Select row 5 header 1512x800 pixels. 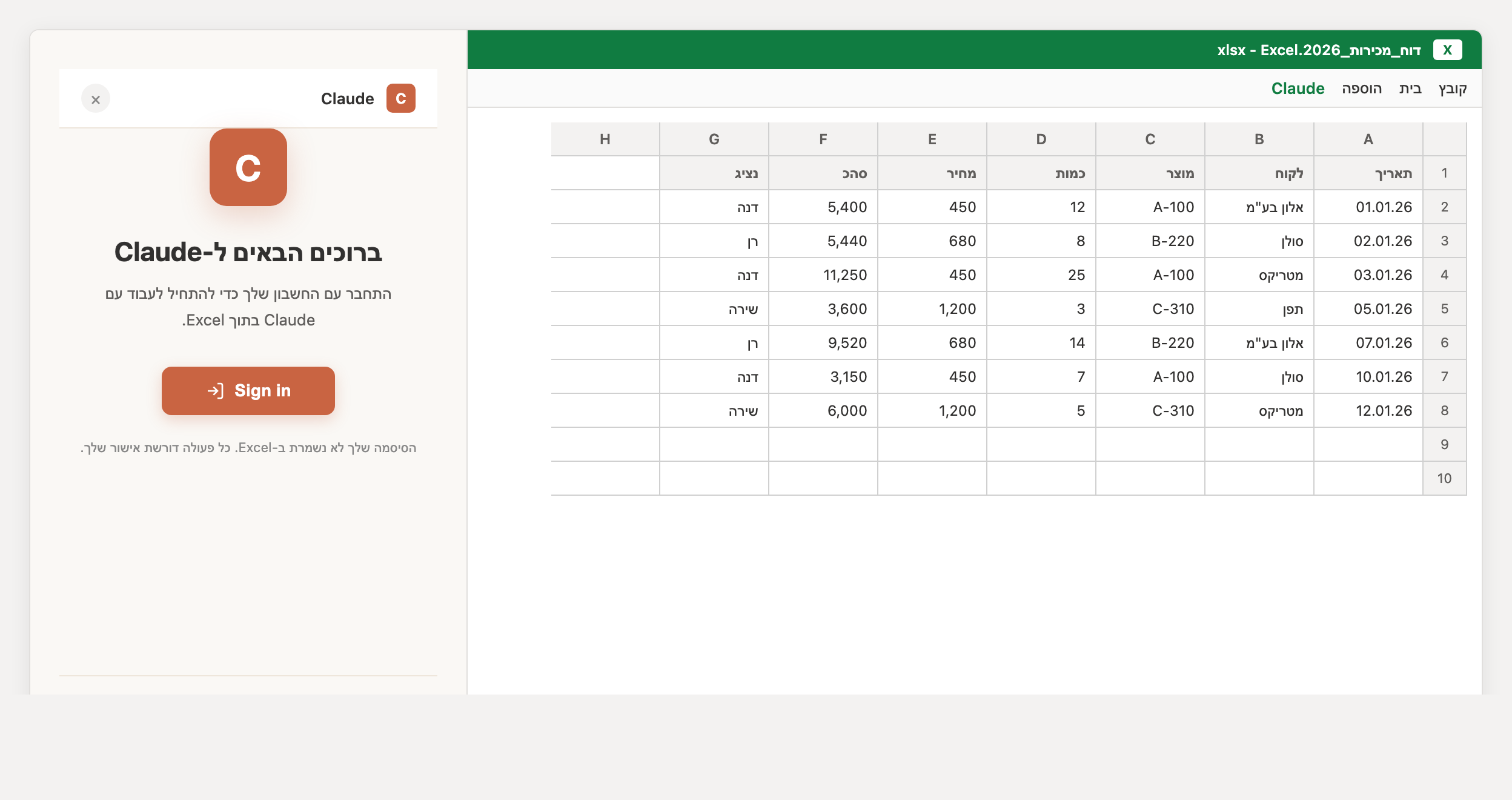pos(1445,309)
